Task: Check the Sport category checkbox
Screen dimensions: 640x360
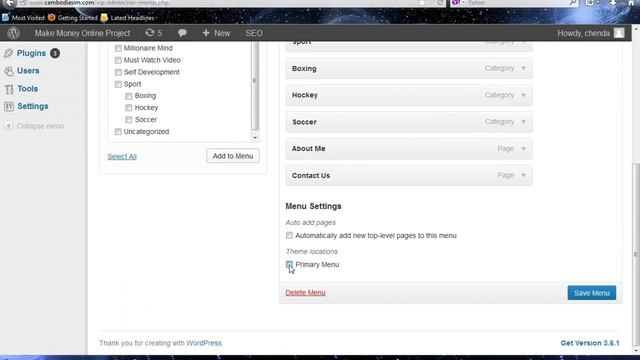Action: tap(118, 84)
